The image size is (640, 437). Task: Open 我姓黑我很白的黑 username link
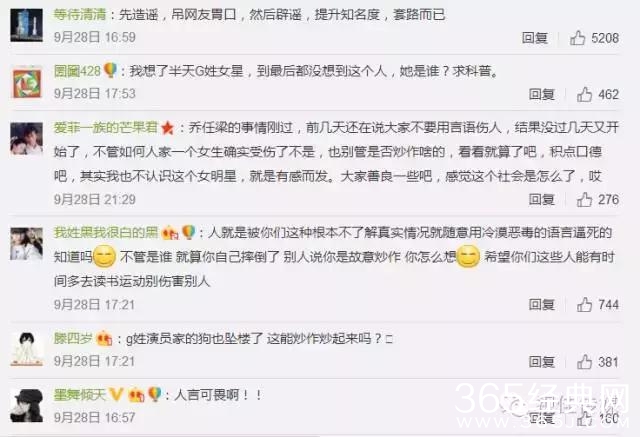106,233
